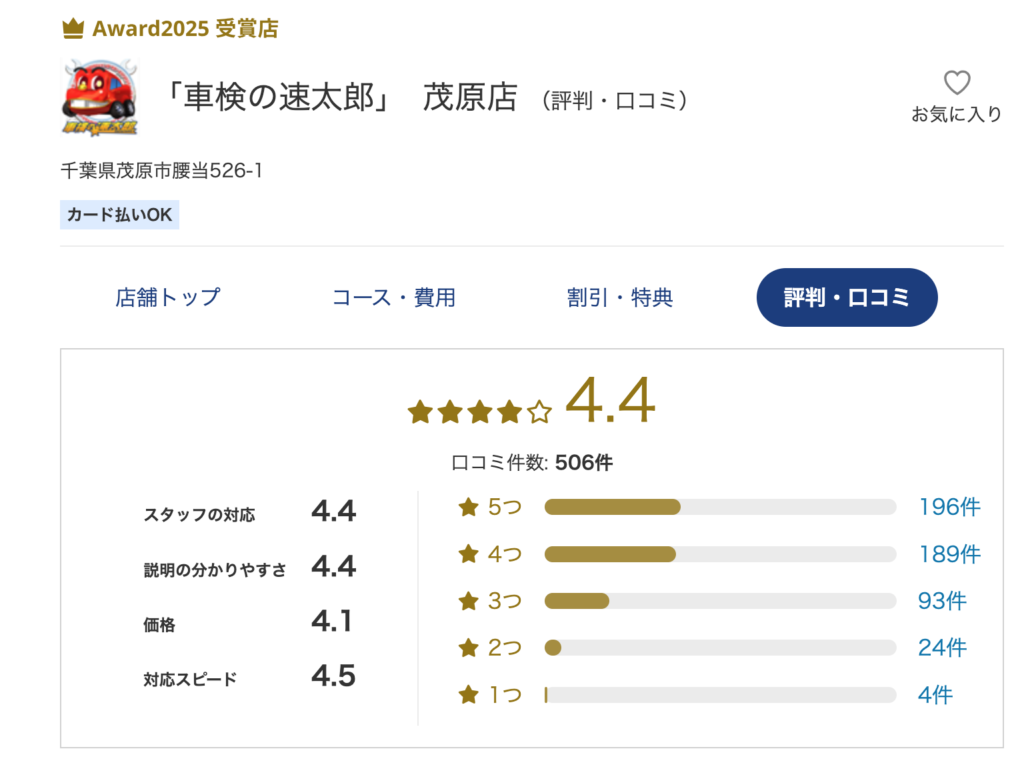Open the 店舗トップ tab
1024x777 pixels.
click(x=168, y=297)
